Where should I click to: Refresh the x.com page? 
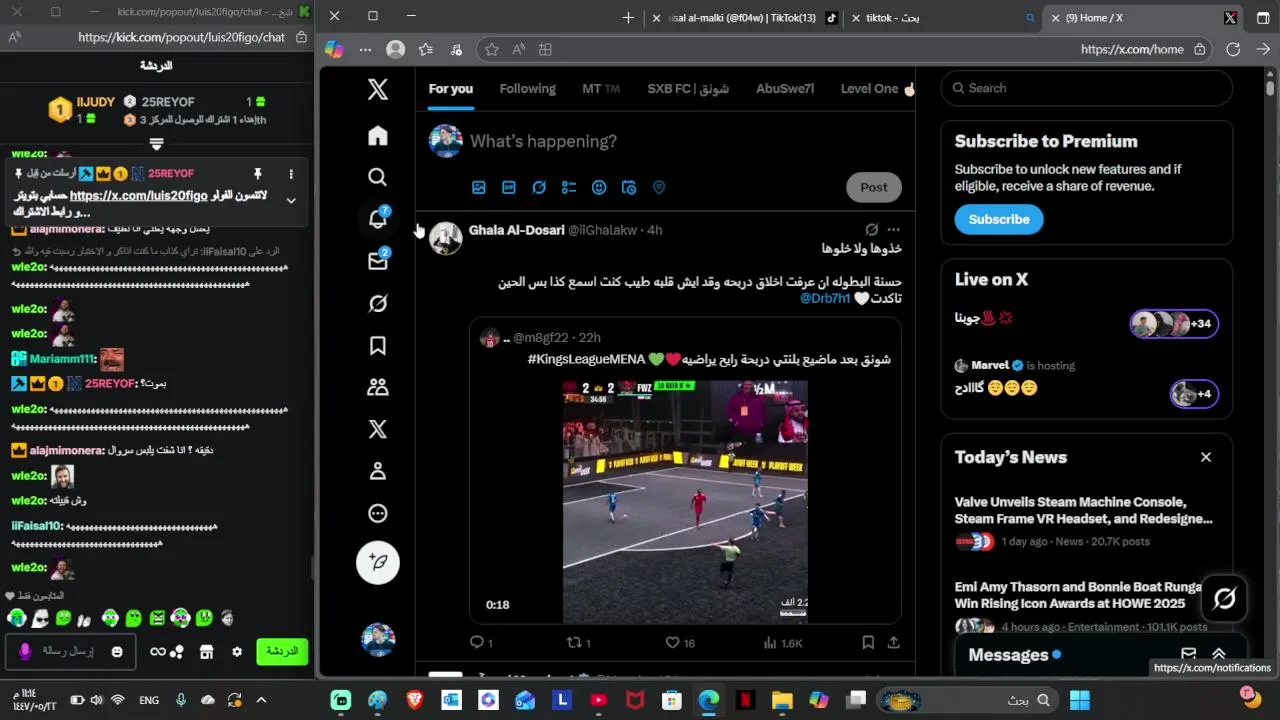point(1233,49)
